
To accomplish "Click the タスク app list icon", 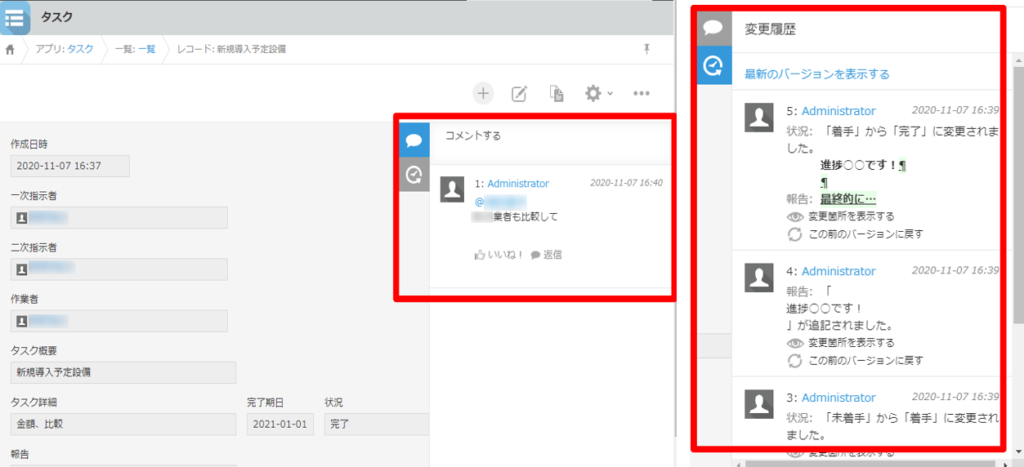I will click(16, 17).
